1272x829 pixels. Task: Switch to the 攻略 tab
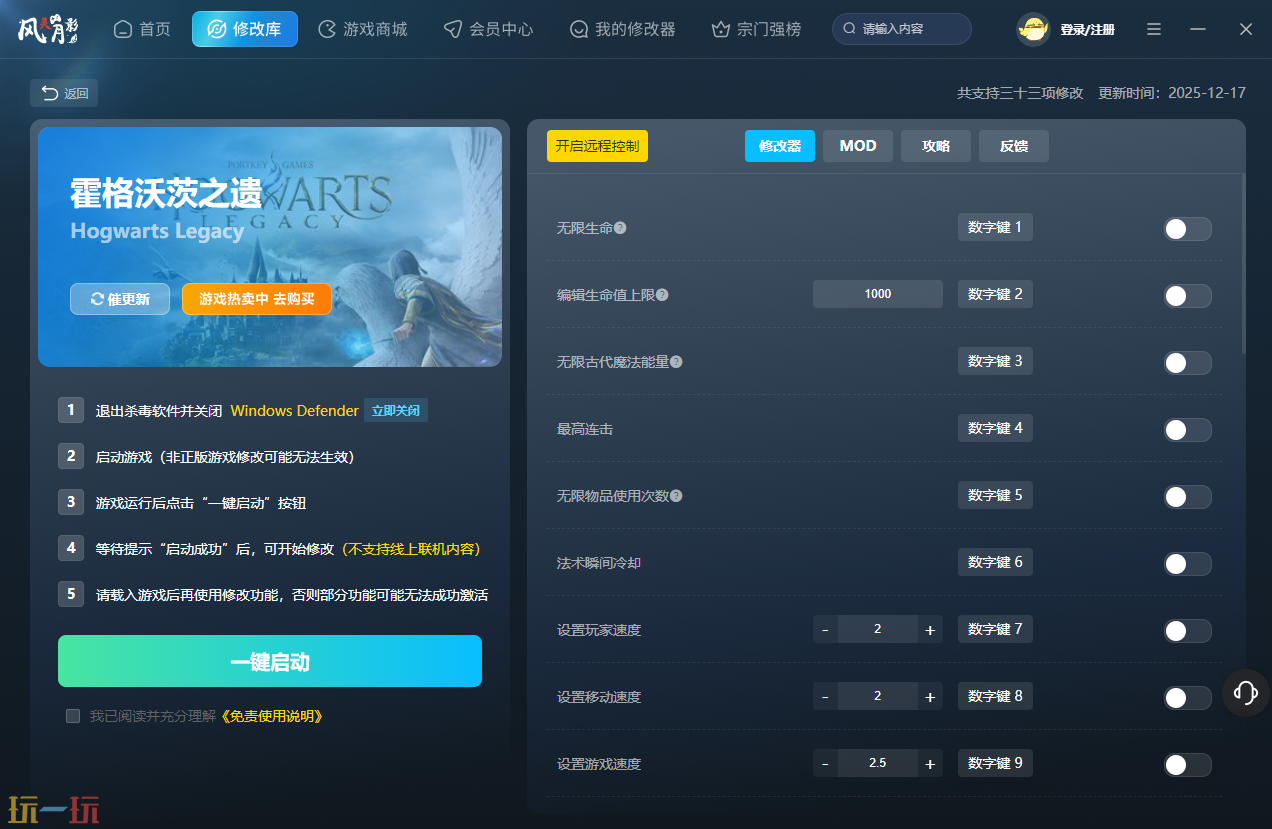click(936, 146)
